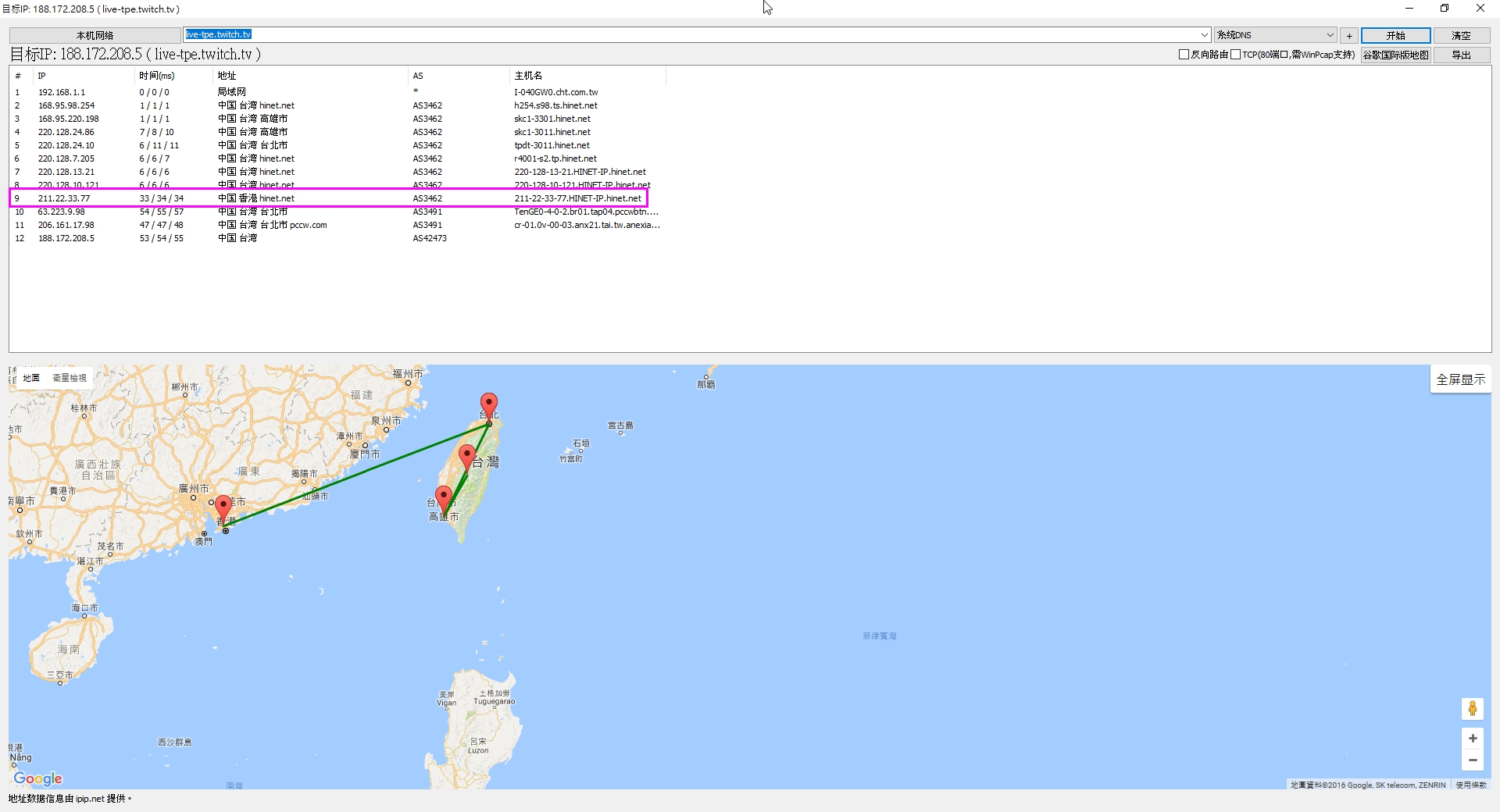Click the AS42473 cell

pyautogui.click(x=430, y=238)
